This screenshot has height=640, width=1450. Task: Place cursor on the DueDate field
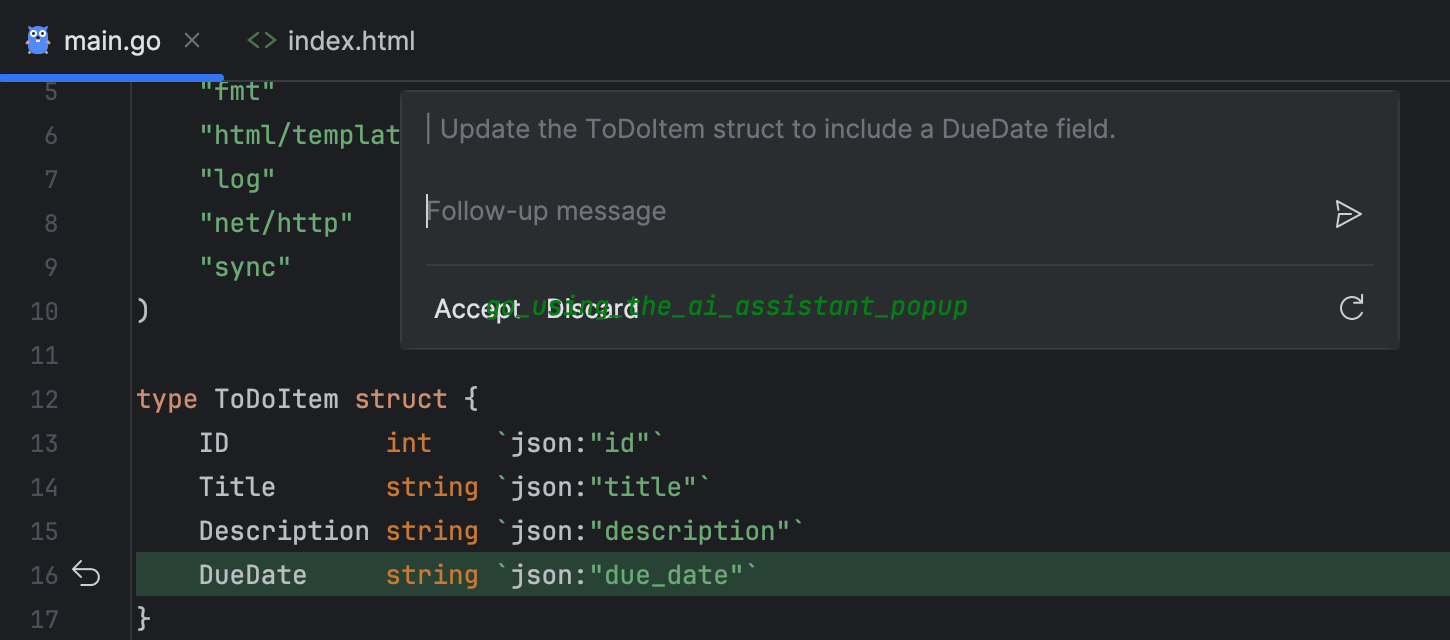[x=252, y=574]
